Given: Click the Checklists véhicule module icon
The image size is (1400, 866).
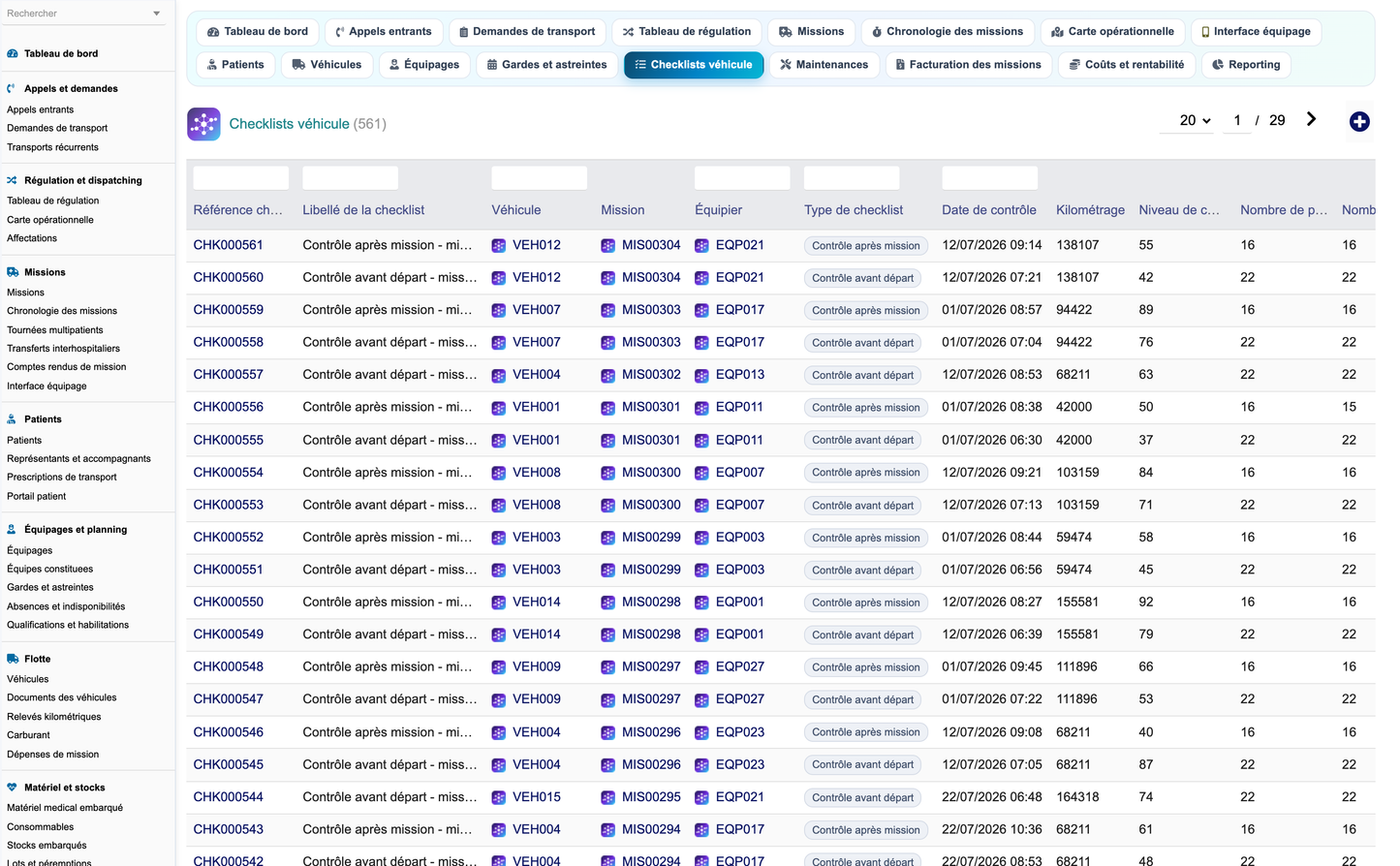Looking at the screenshot, I should 203,124.
